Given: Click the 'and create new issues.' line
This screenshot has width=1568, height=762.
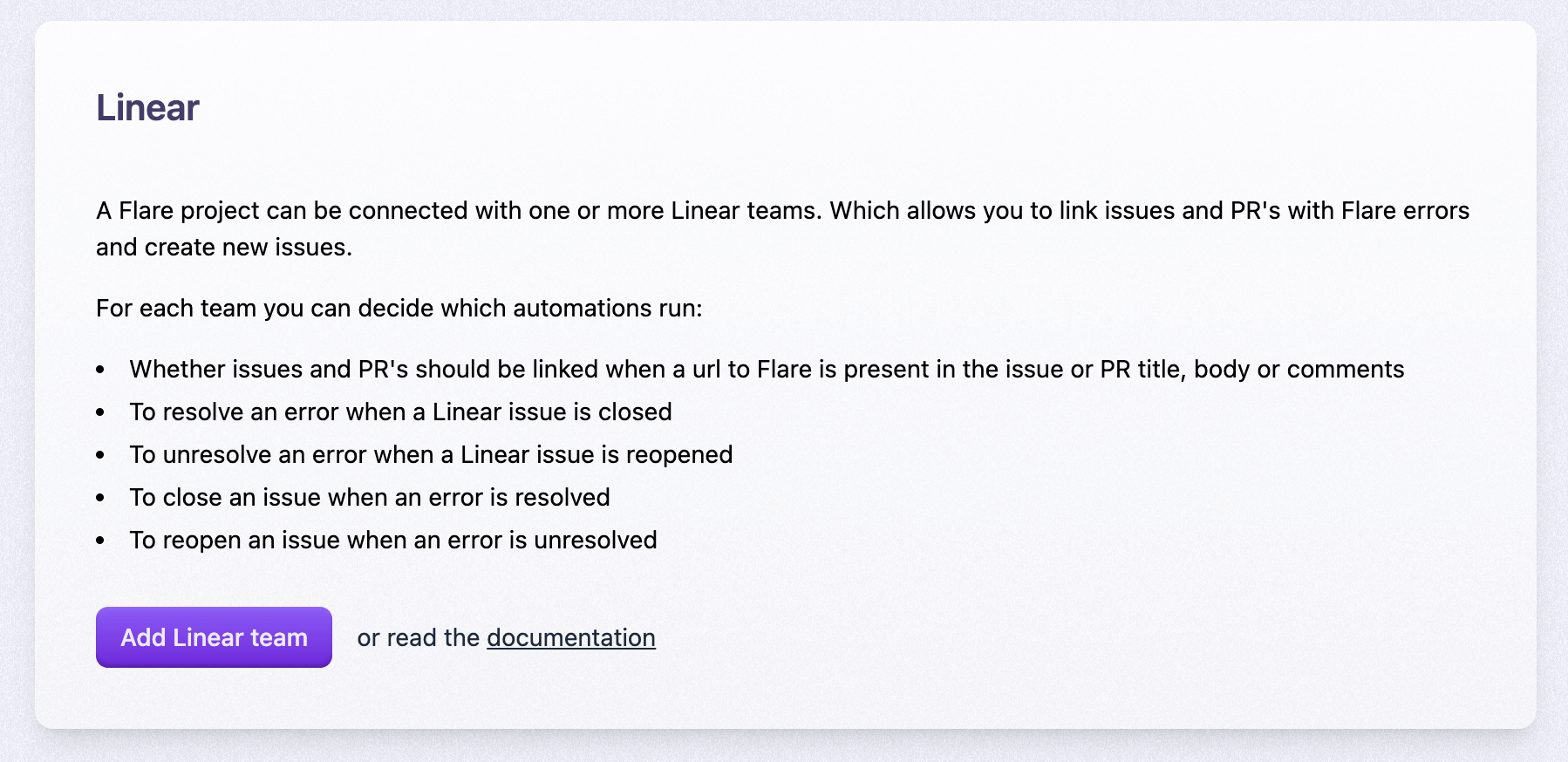Looking at the screenshot, I should pos(224,248).
